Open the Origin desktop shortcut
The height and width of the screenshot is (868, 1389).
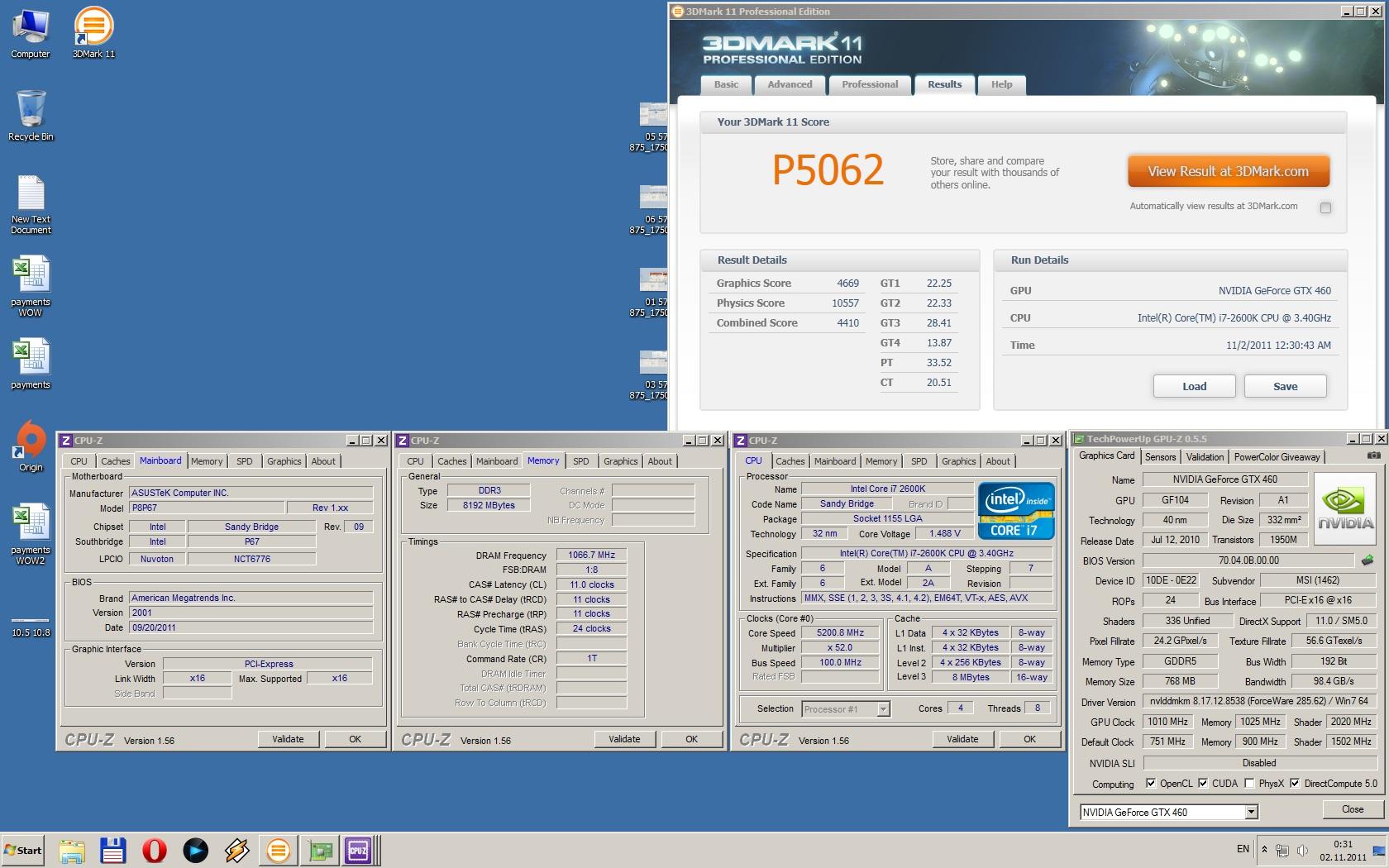coord(31,446)
